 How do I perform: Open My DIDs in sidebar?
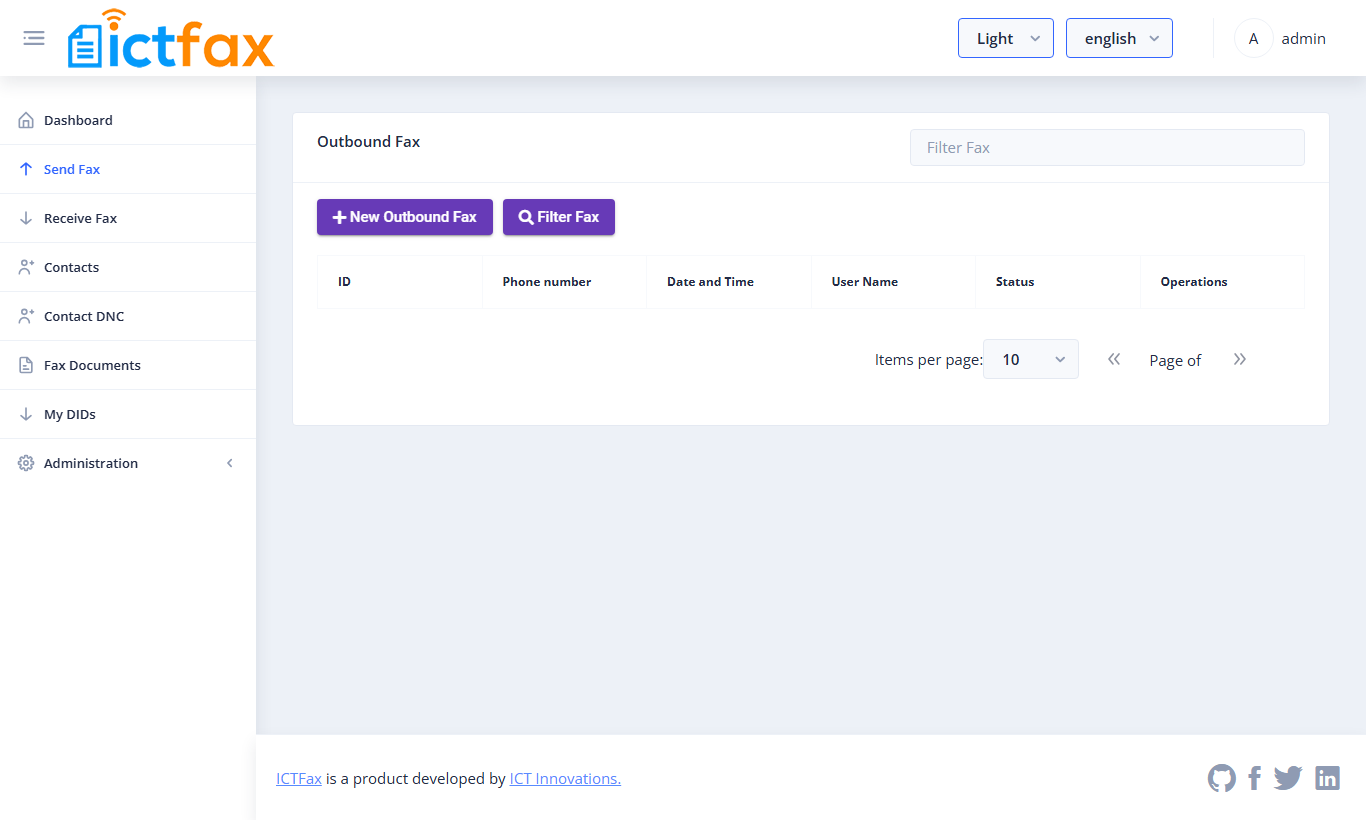click(x=128, y=414)
